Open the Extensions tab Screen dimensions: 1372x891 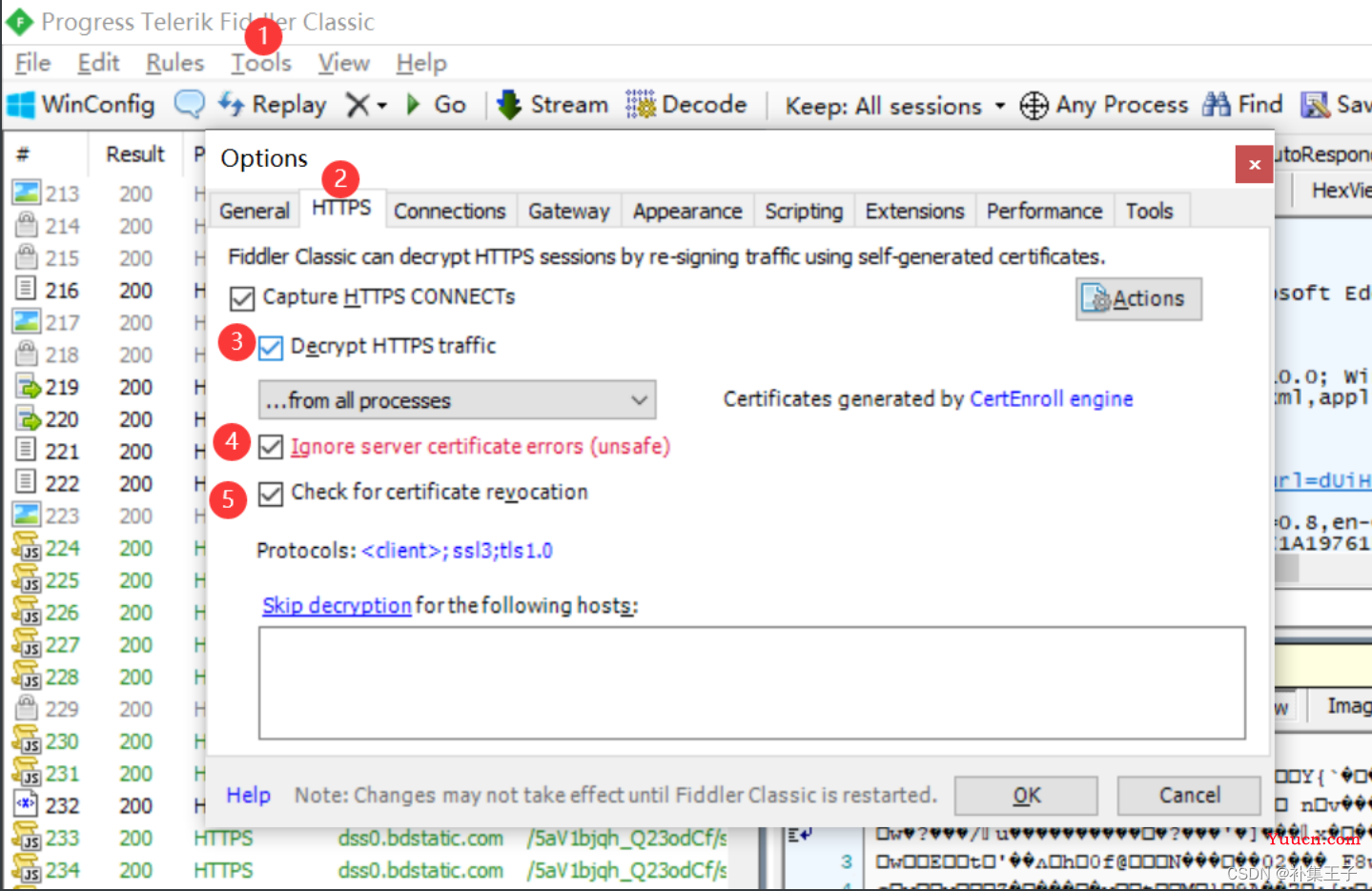[914, 211]
